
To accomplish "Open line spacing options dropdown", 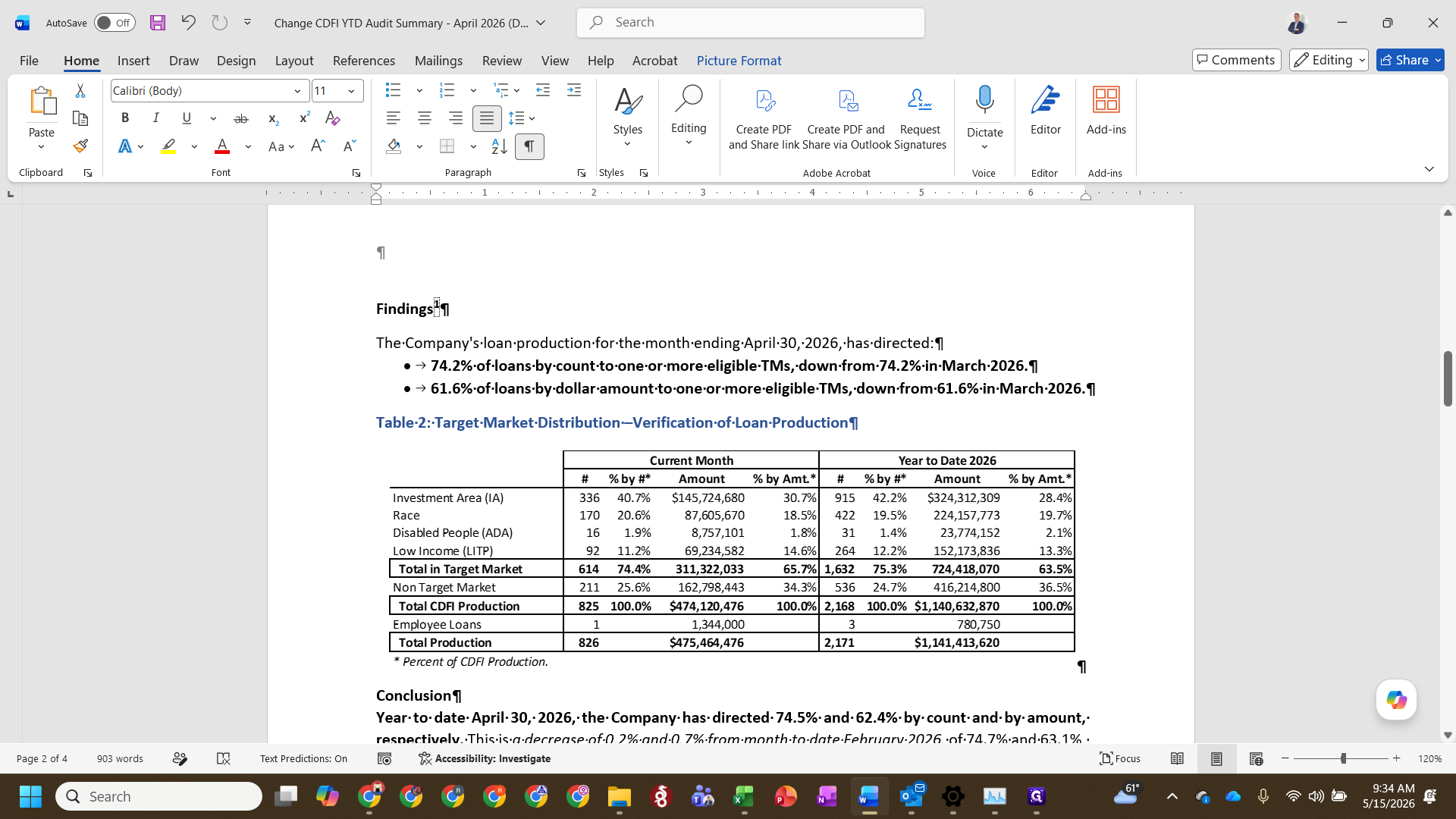I will (x=522, y=118).
